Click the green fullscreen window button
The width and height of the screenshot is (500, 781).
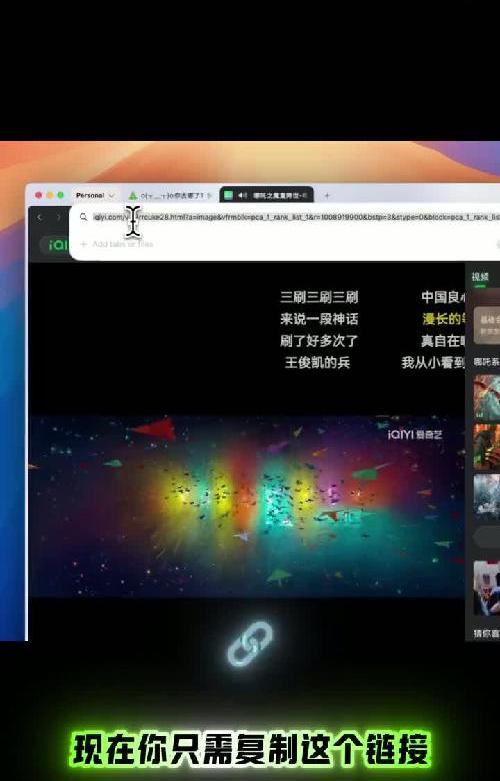(61, 195)
